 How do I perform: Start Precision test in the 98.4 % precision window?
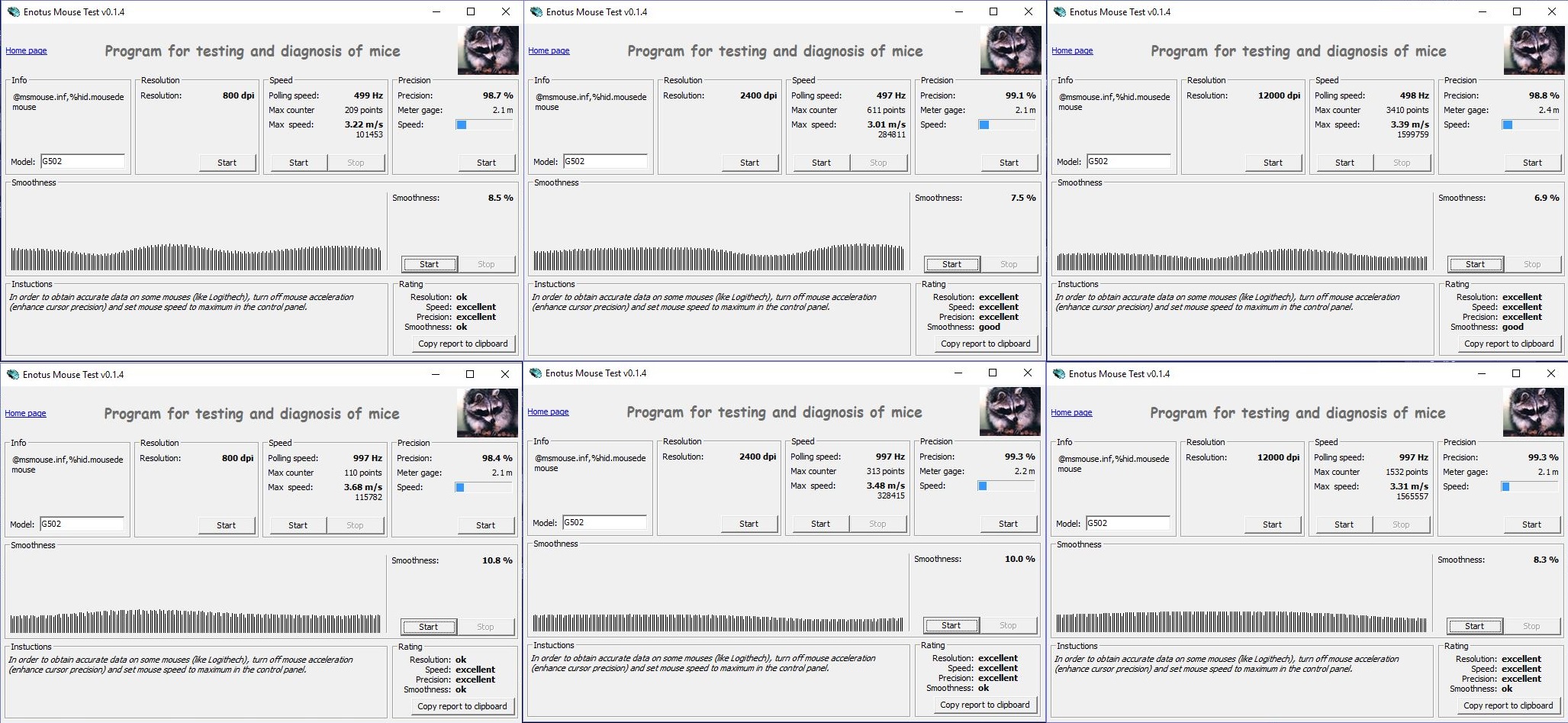(x=485, y=525)
